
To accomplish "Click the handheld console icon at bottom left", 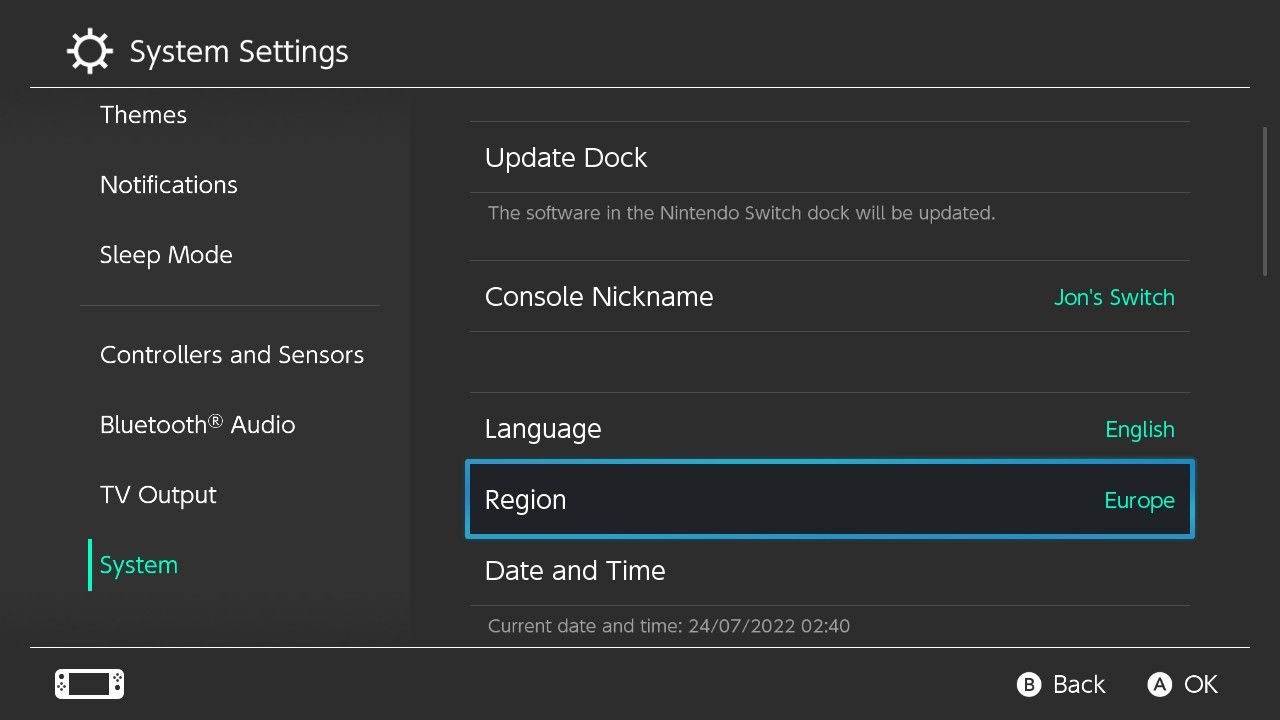I will 89,684.
